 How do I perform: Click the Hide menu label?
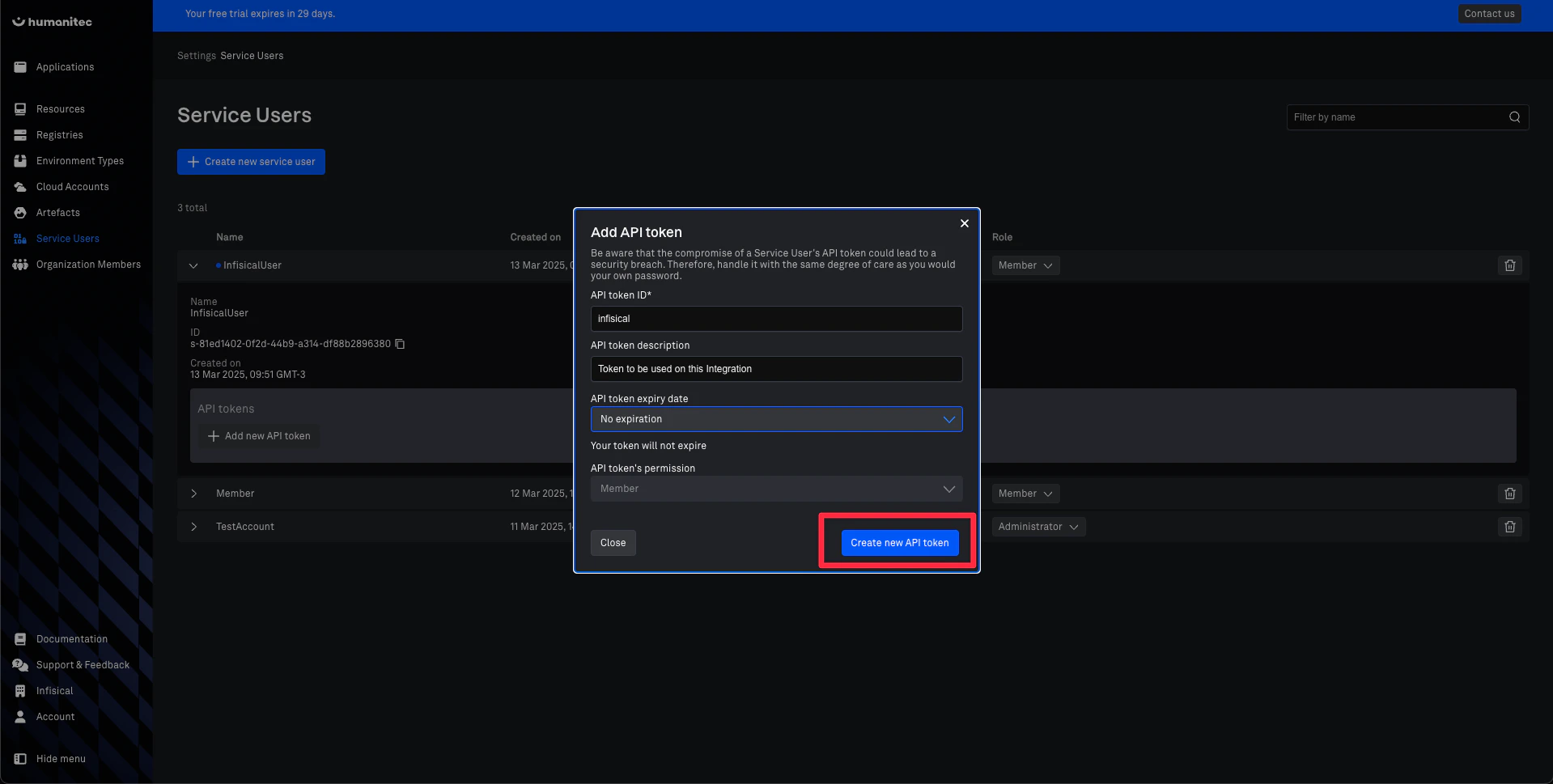click(61, 759)
